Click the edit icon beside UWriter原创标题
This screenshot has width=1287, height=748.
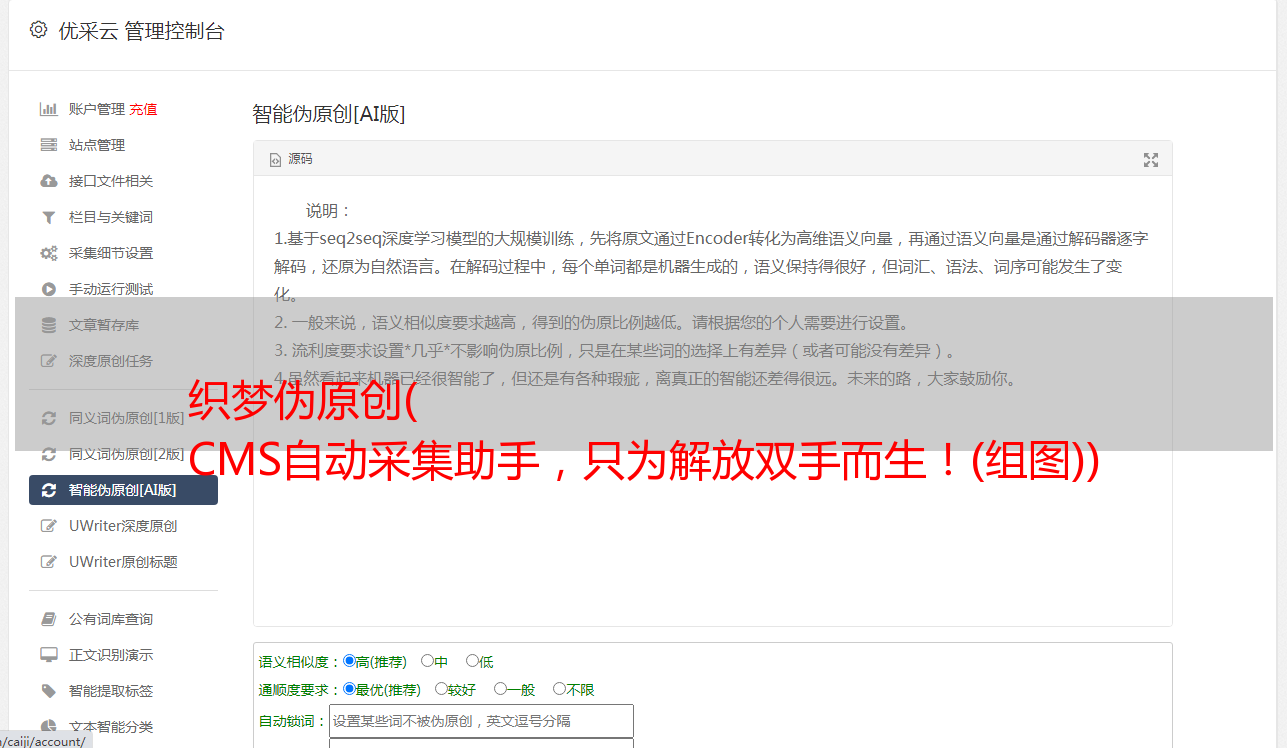[48, 562]
